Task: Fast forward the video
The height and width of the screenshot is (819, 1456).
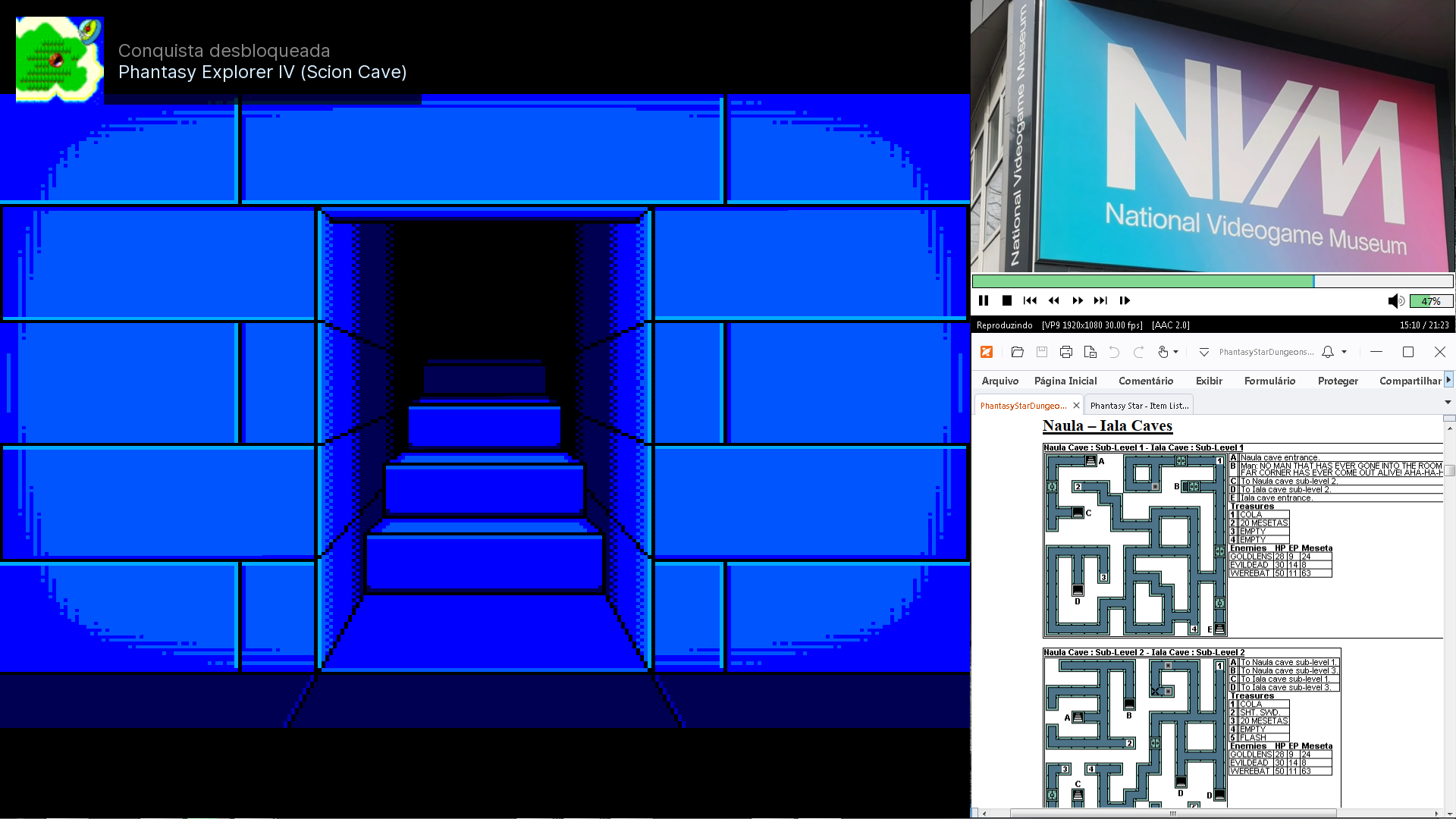Action: coord(1078,301)
